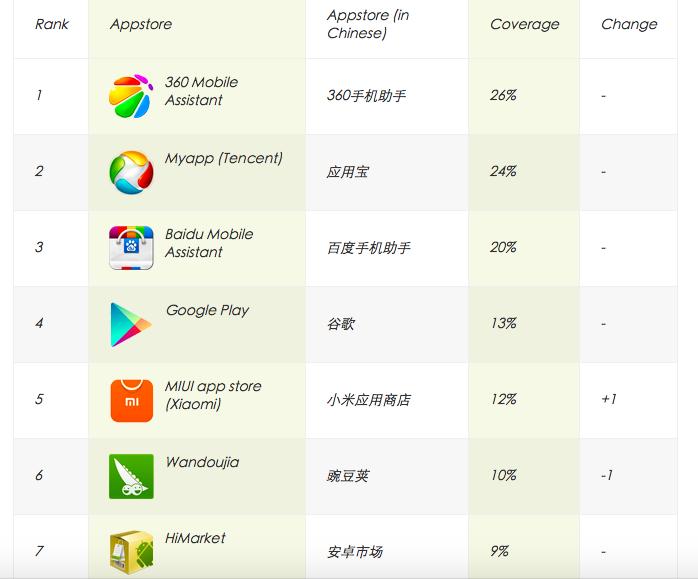Click the Google Play triangle icon
698x579 pixels.
pyautogui.click(x=131, y=324)
